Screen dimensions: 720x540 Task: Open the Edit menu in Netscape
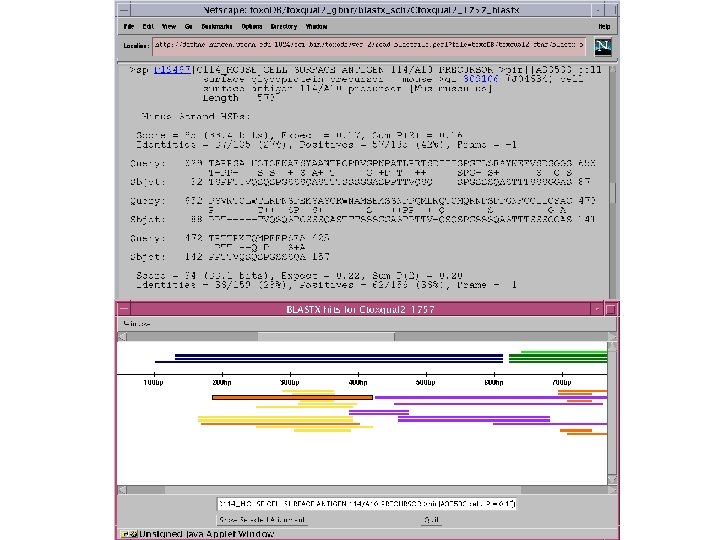(x=148, y=27)
